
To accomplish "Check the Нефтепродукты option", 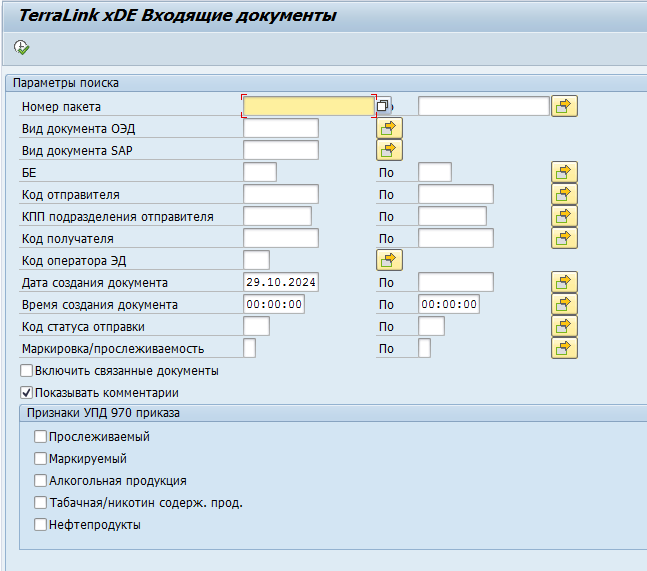I will [x=41, y=525].
